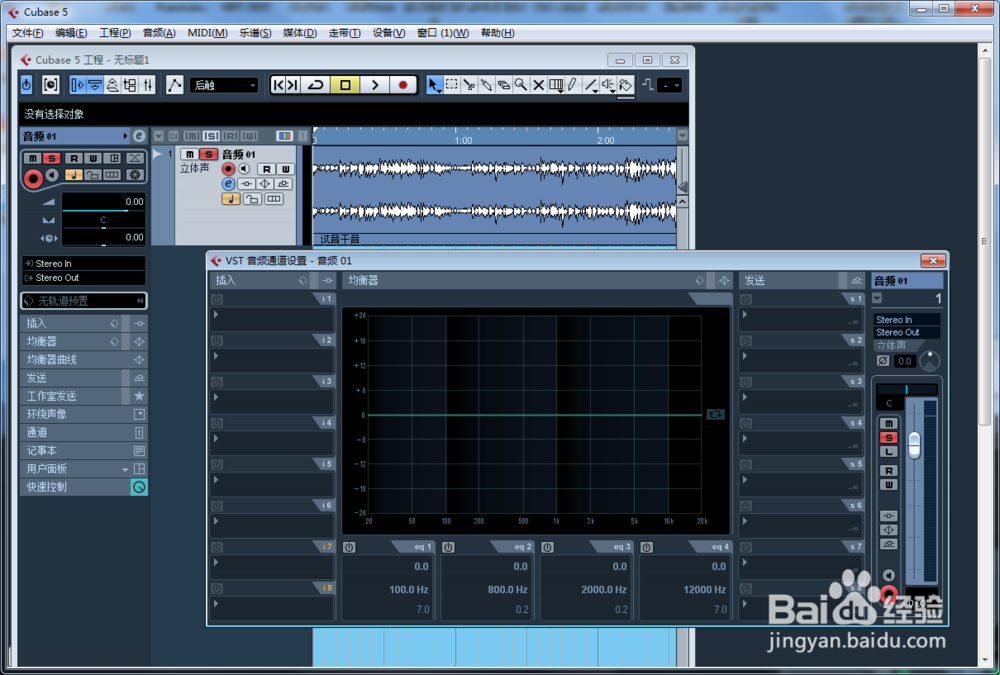The image size is (1000, 675).
Task: Open the 工程 menu
Action: point(115,33)
